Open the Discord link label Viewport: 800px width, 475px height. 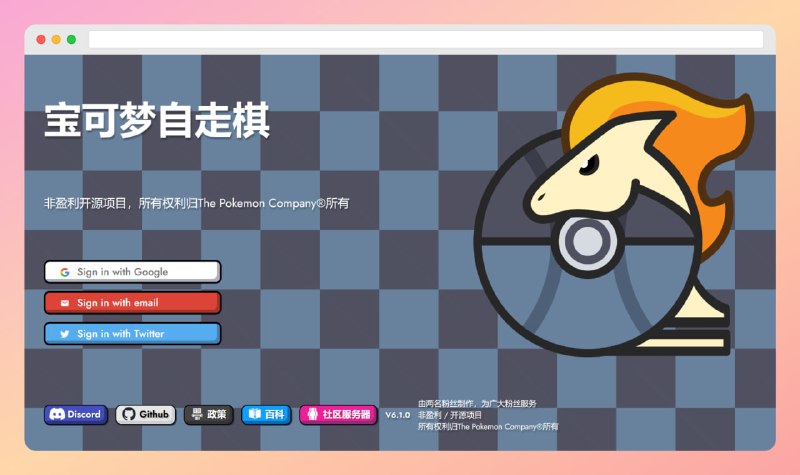click(x=85, y=414)
